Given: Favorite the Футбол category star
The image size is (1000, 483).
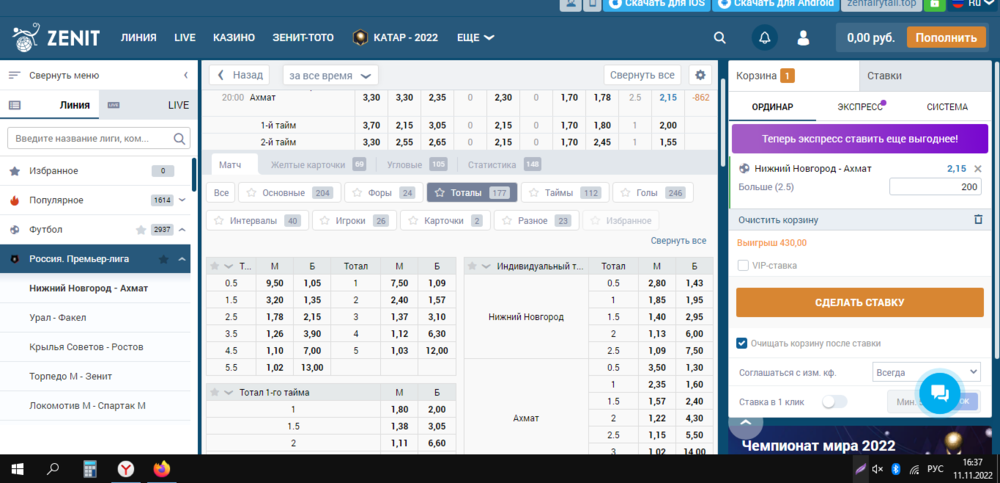Looking at the screenshot, I should point(141,229).
